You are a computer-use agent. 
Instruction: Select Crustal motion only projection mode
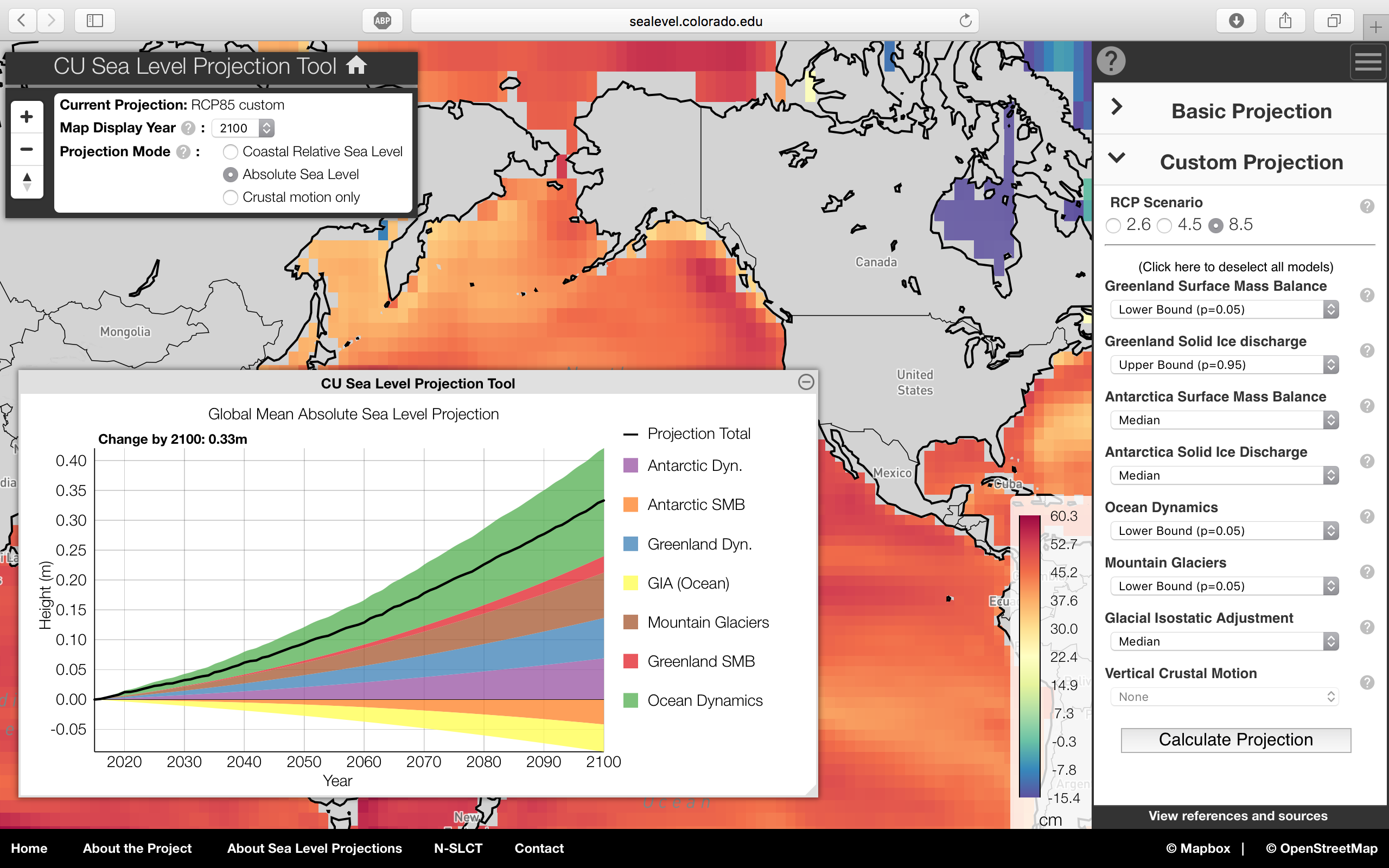231,197
